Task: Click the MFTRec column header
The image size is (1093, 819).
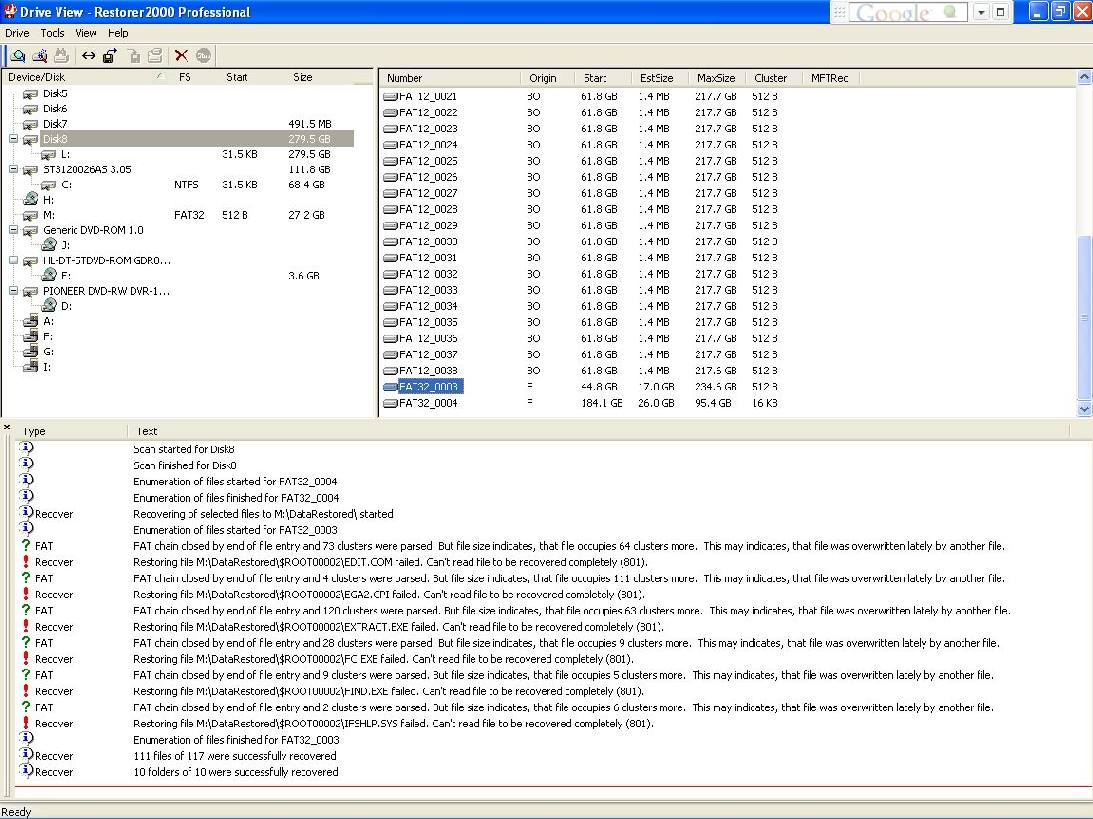Action: coord(830,78)
